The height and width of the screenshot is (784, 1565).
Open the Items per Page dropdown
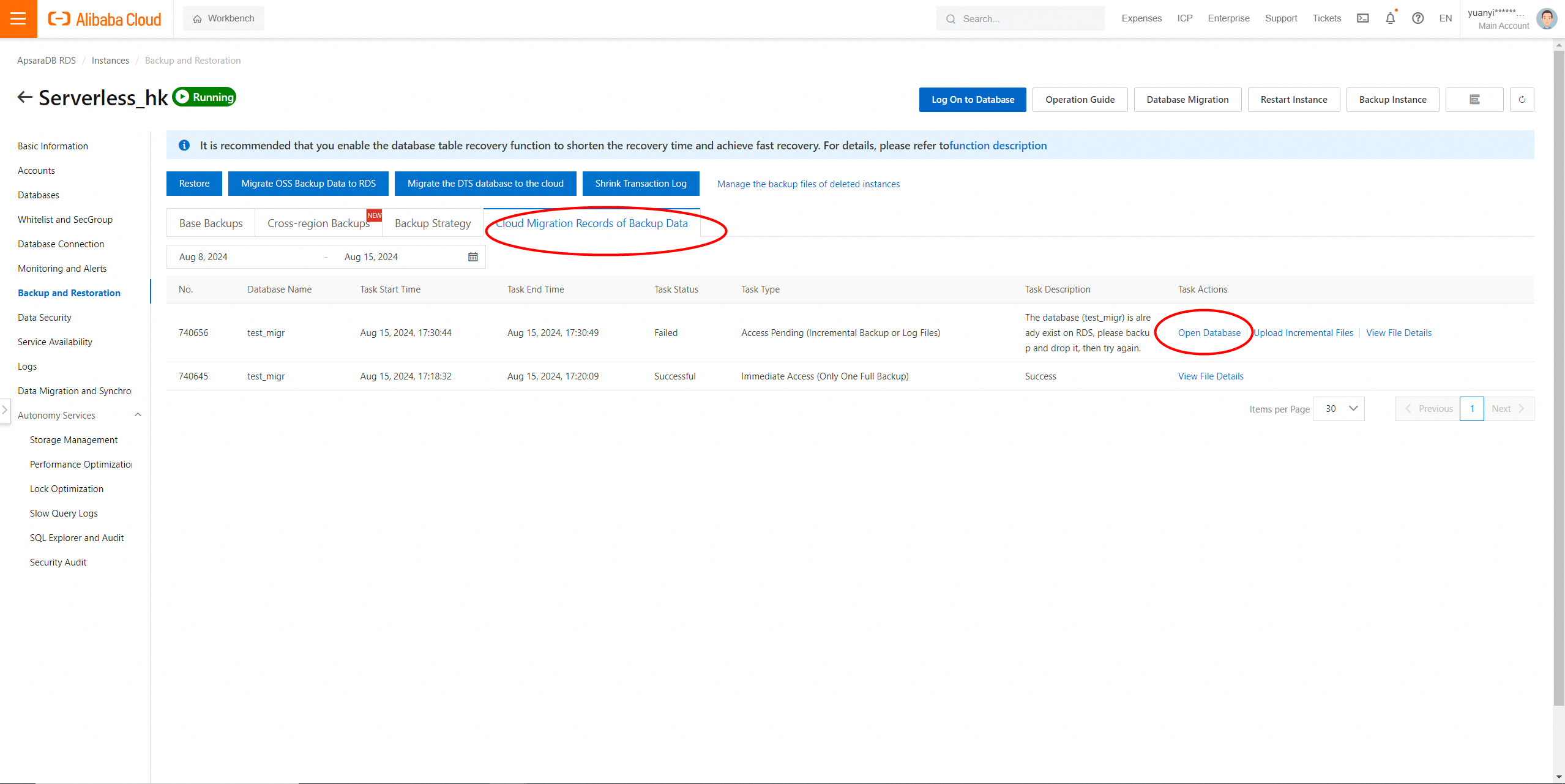pyautogui.click(x=1339, y=409)
